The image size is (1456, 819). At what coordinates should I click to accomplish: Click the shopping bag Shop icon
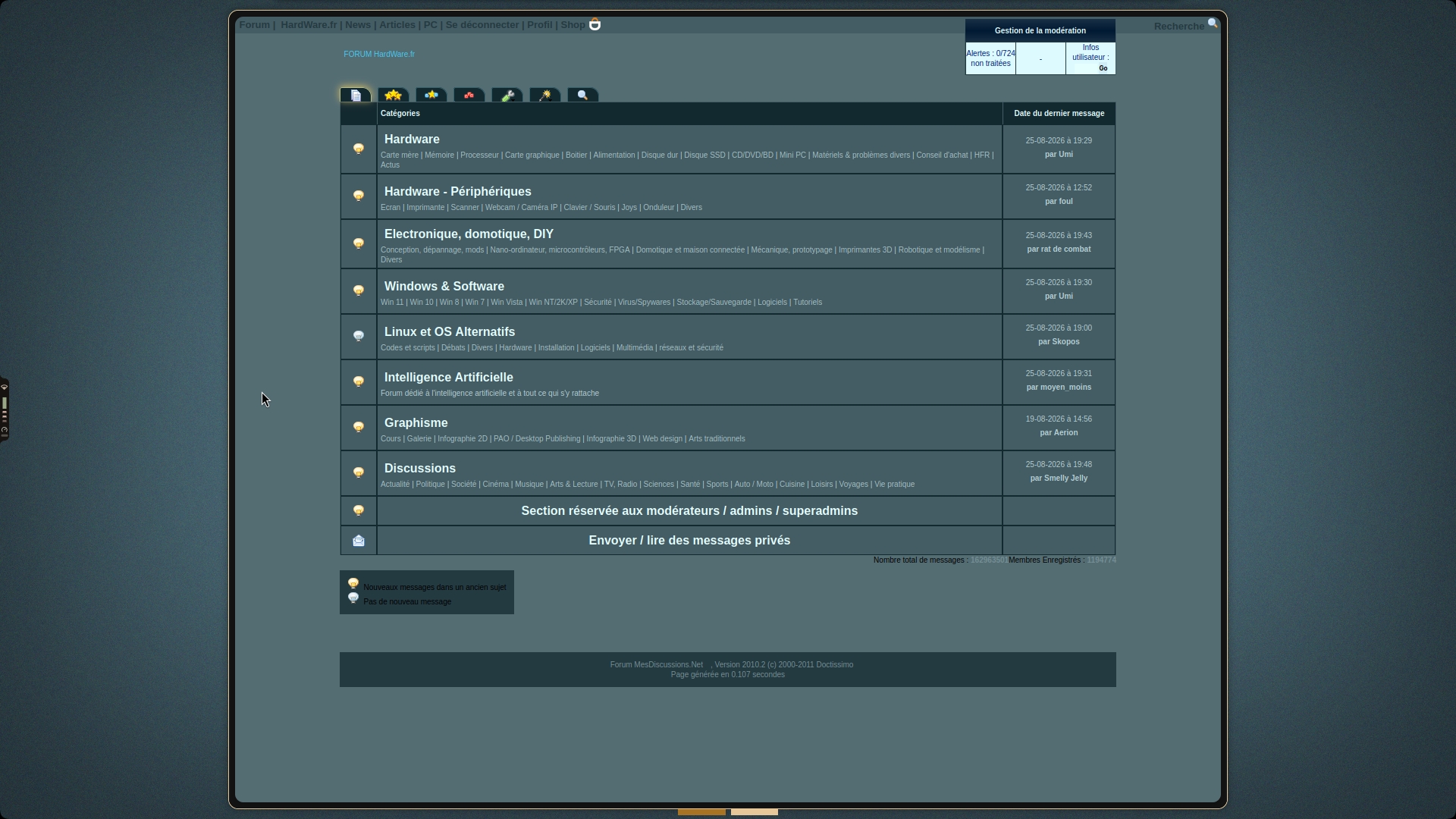pos(595,24)
